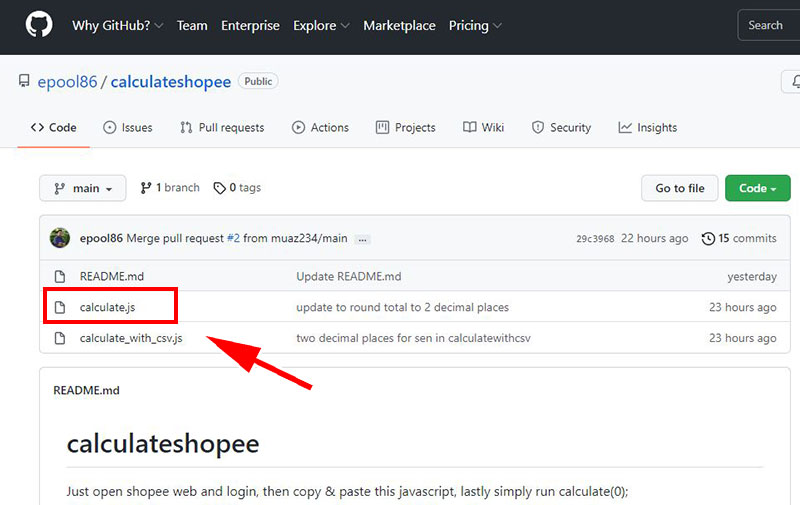Viewport: 800px width, 505px height.
Task: Click the calculateshopee README heading
Action: [x=163, y=444]
